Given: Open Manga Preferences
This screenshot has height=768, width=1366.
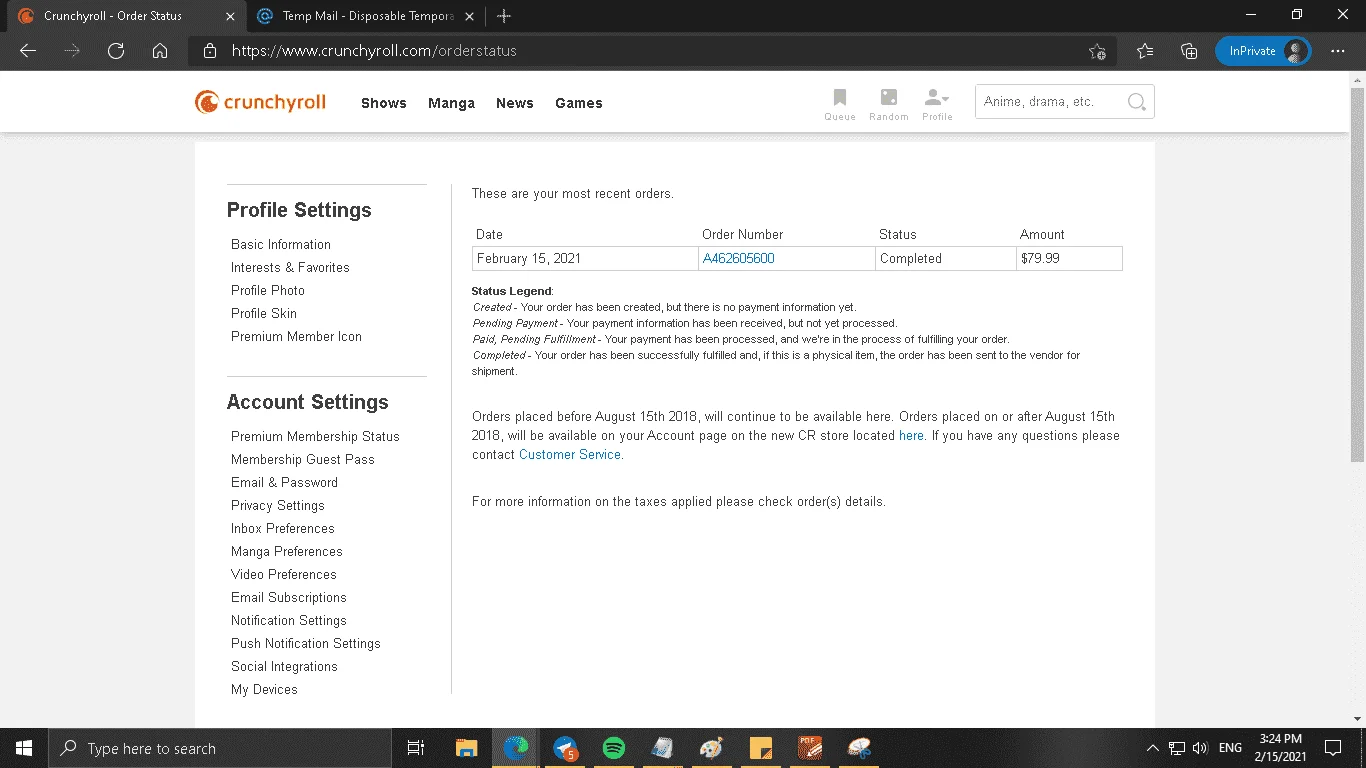Looking at the screenshot, I should pos(287,551).
